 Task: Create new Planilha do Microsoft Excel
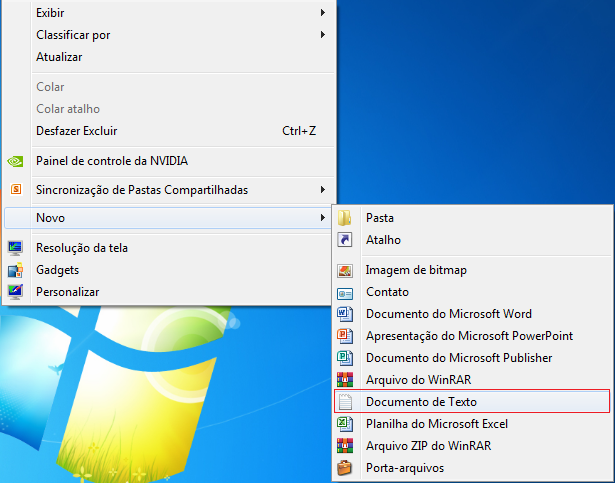[x=472, y=424]
